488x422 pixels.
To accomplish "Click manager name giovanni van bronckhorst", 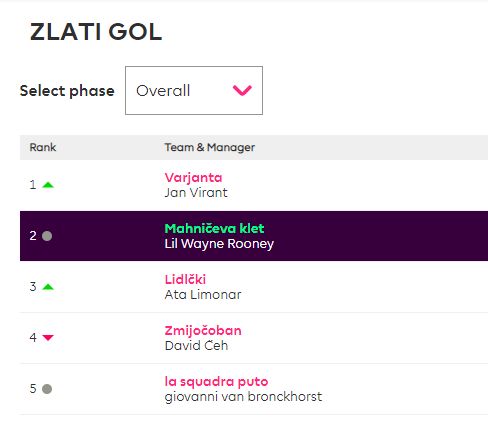I will click(x=243, y=397).
